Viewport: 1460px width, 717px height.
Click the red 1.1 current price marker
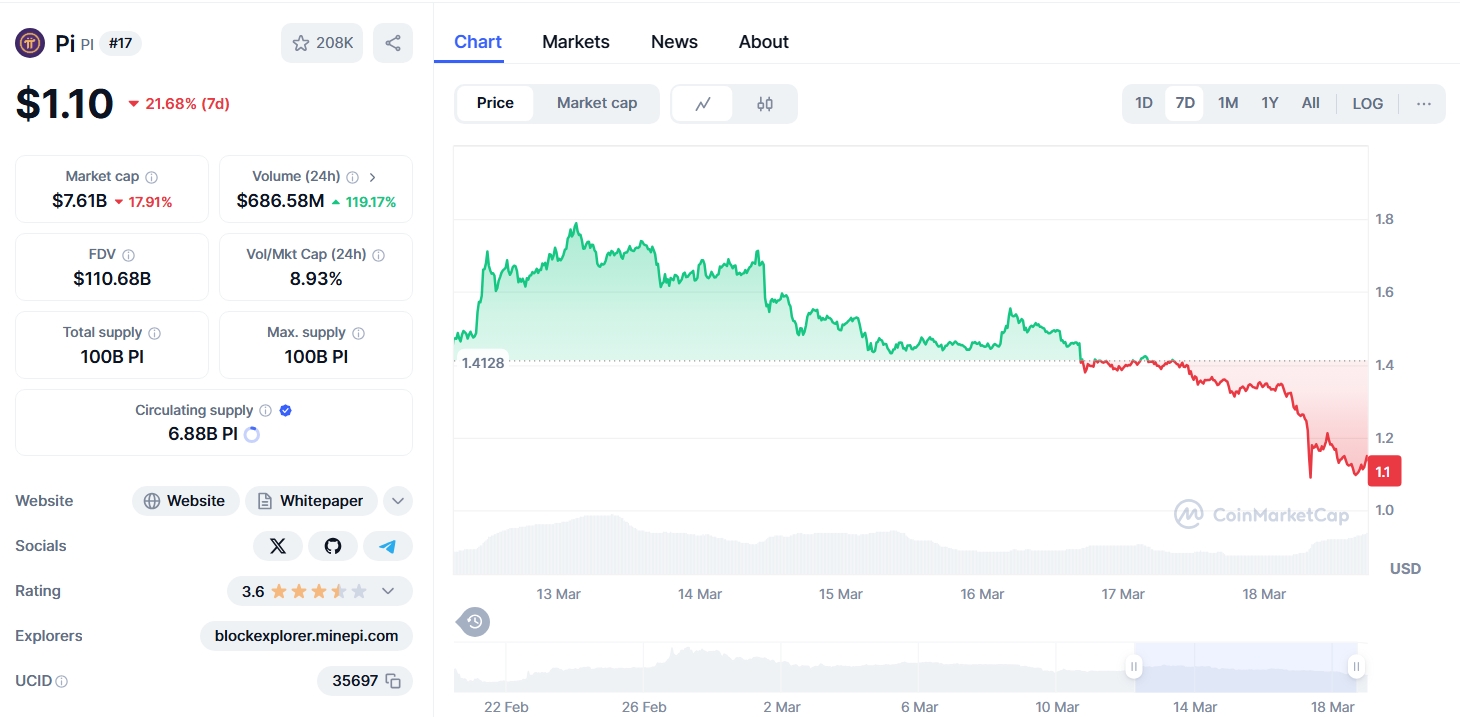point(1383,471)
